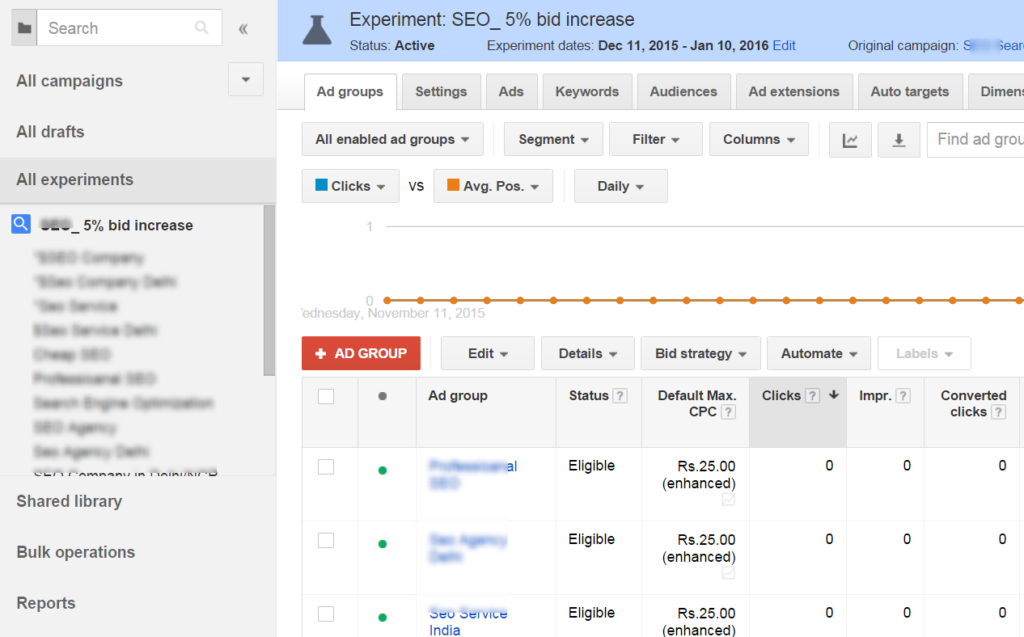Viewport: 1024px width, 637px height.
Task: Click the download report icon
Action: (x=898, y=139)
